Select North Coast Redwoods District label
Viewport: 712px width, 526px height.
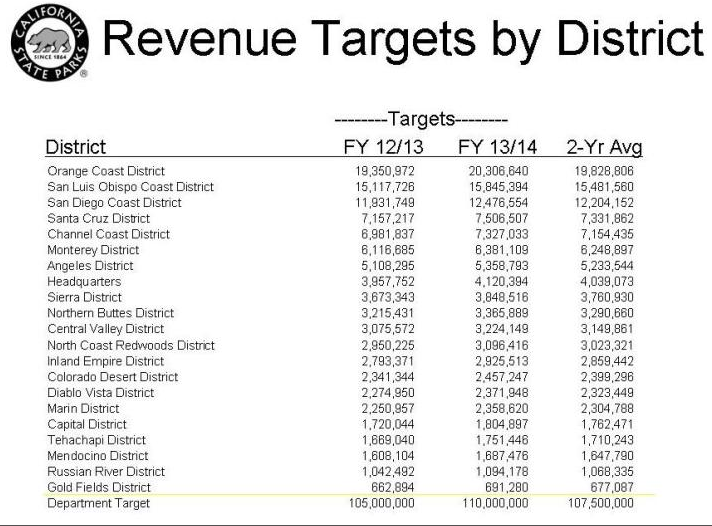[131, 345]
